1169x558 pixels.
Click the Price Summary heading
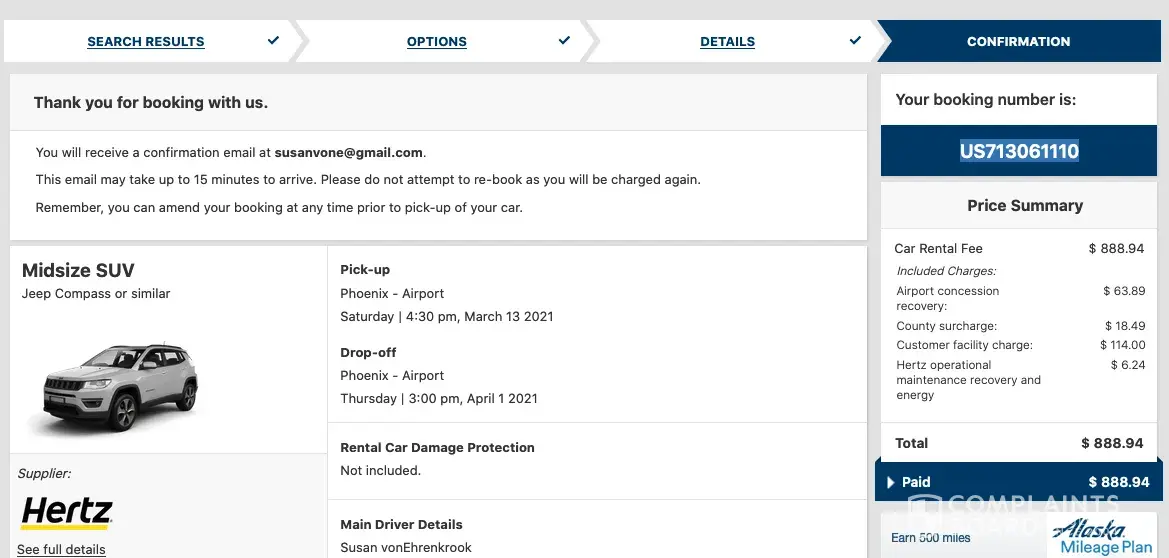pos(1025,205)
